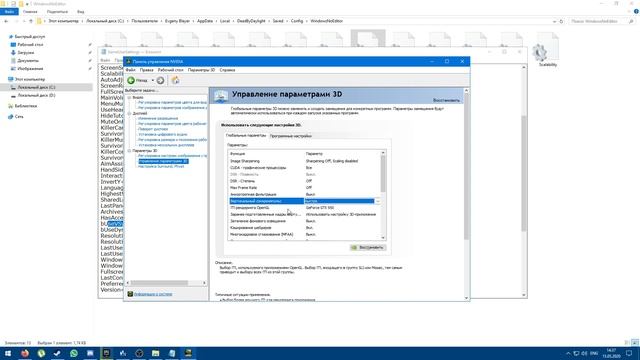Click the Home icon in NVIDIA toolbar
The image size is (640, 360).
pyautogui.click(x=176, y=80)
